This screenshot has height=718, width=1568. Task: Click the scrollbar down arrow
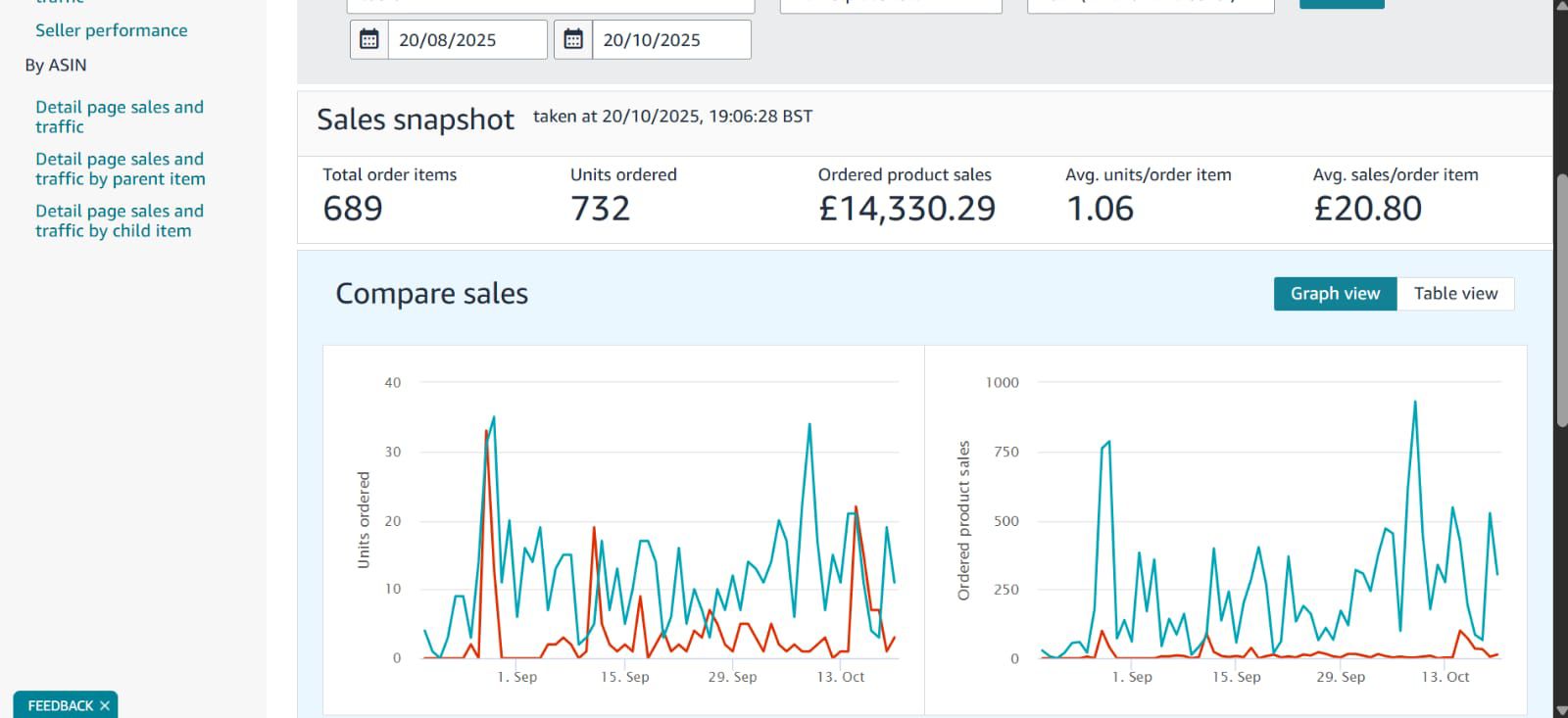click(x=1560, y=709)
